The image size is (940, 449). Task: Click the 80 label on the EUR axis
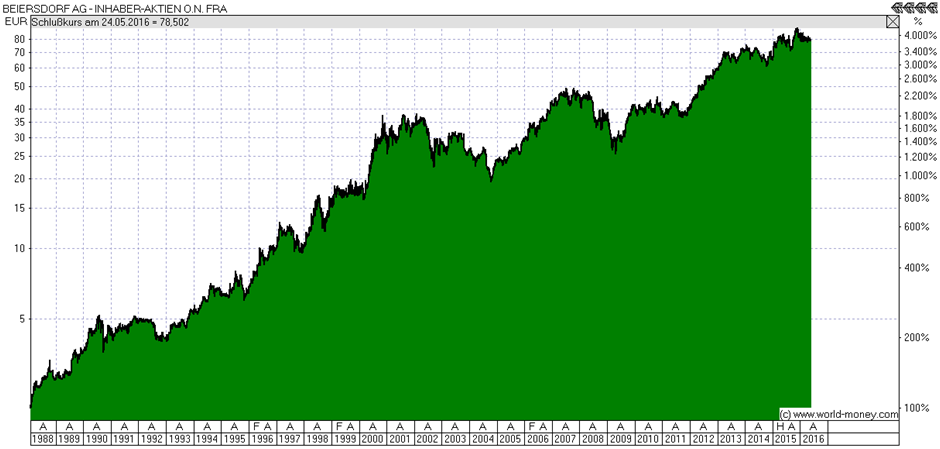click(18, 39)
